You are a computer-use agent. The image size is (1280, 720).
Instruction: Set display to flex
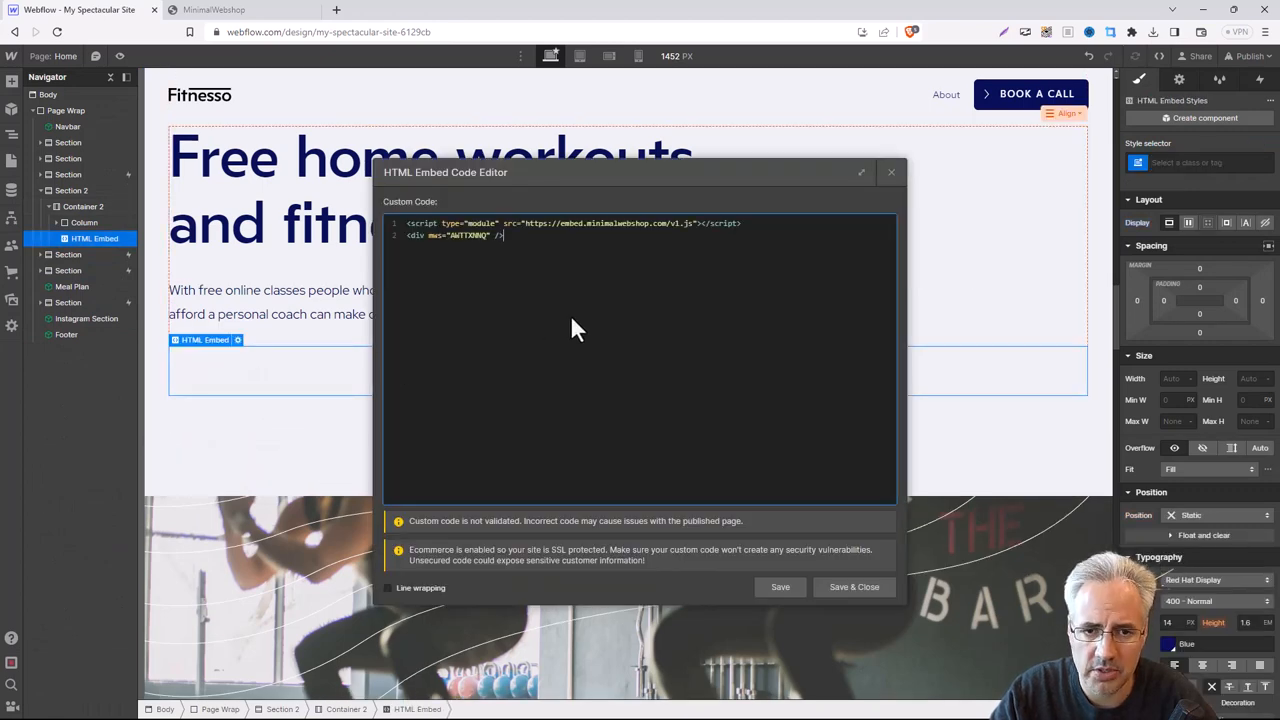(1188, 223)
